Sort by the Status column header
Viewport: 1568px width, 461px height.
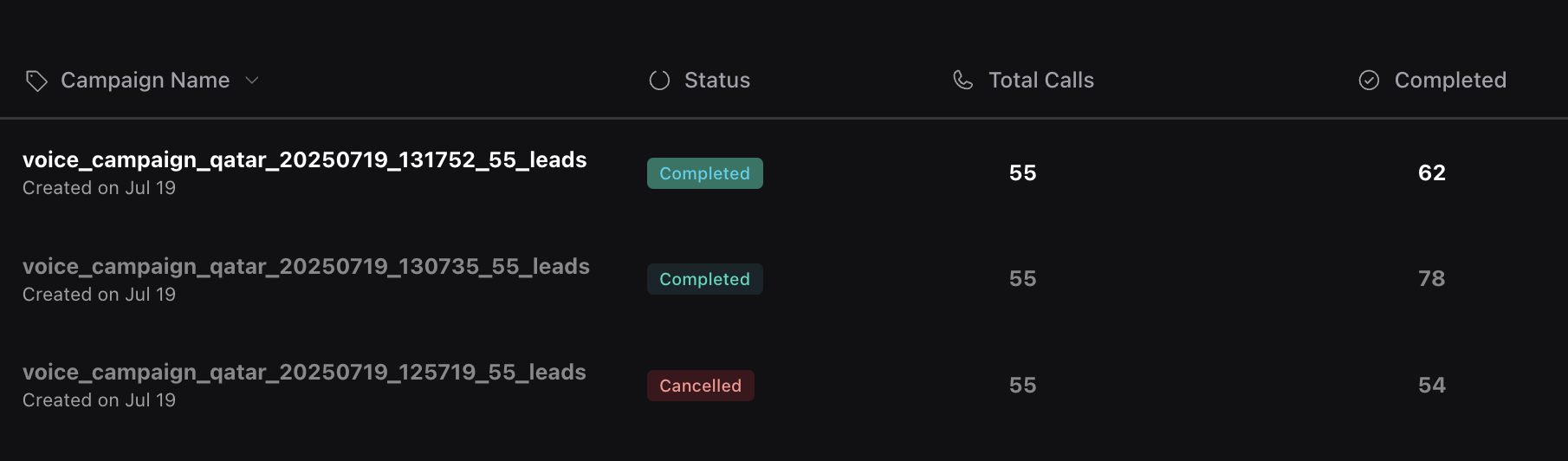[717, 81]
